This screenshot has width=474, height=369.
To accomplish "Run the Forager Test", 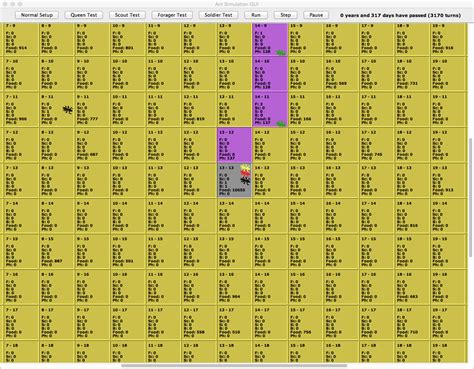I will click(172, 15).
